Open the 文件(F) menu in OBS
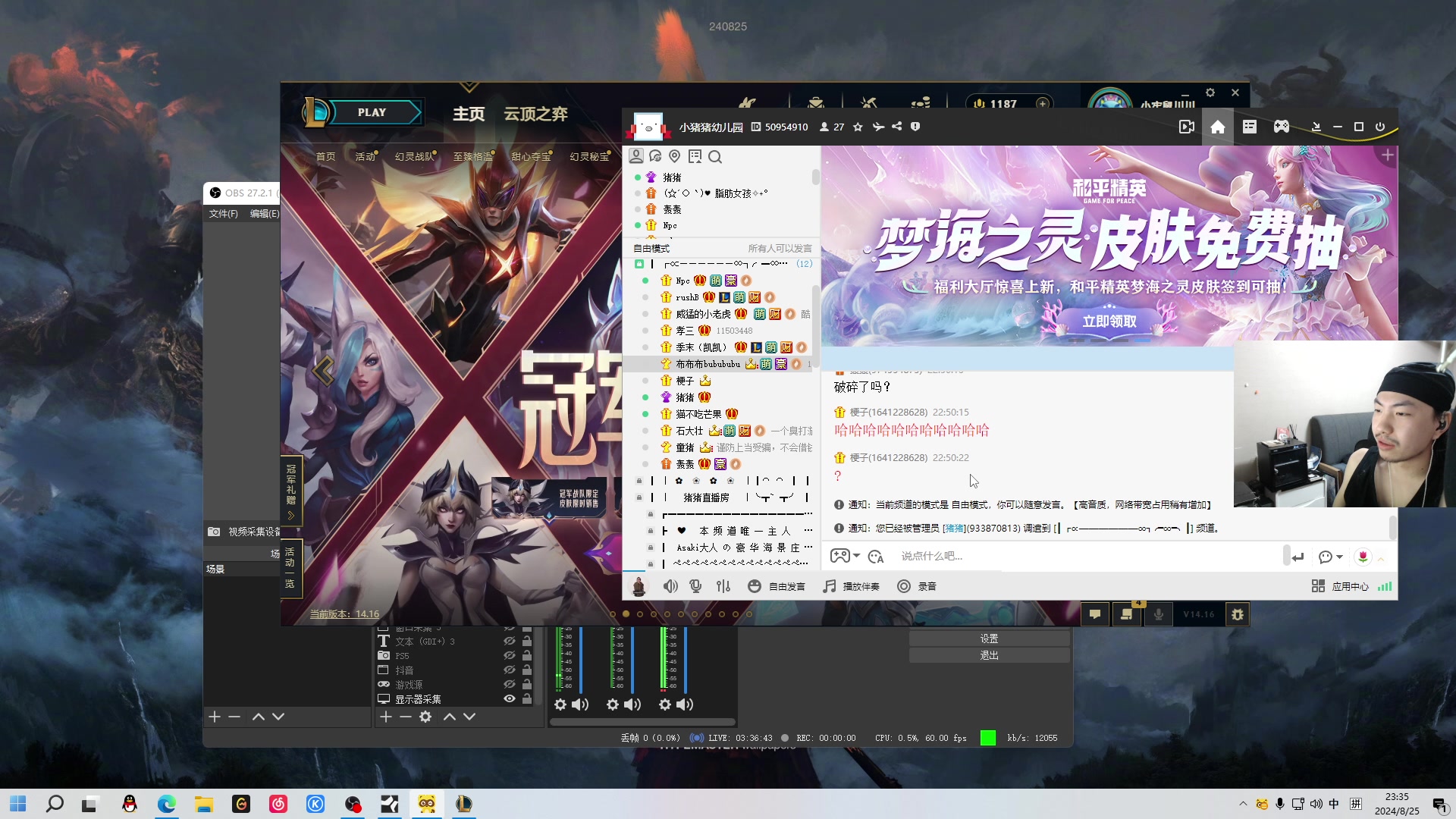The width and height of the screenshot is (1456, 819). pos(224,214)
